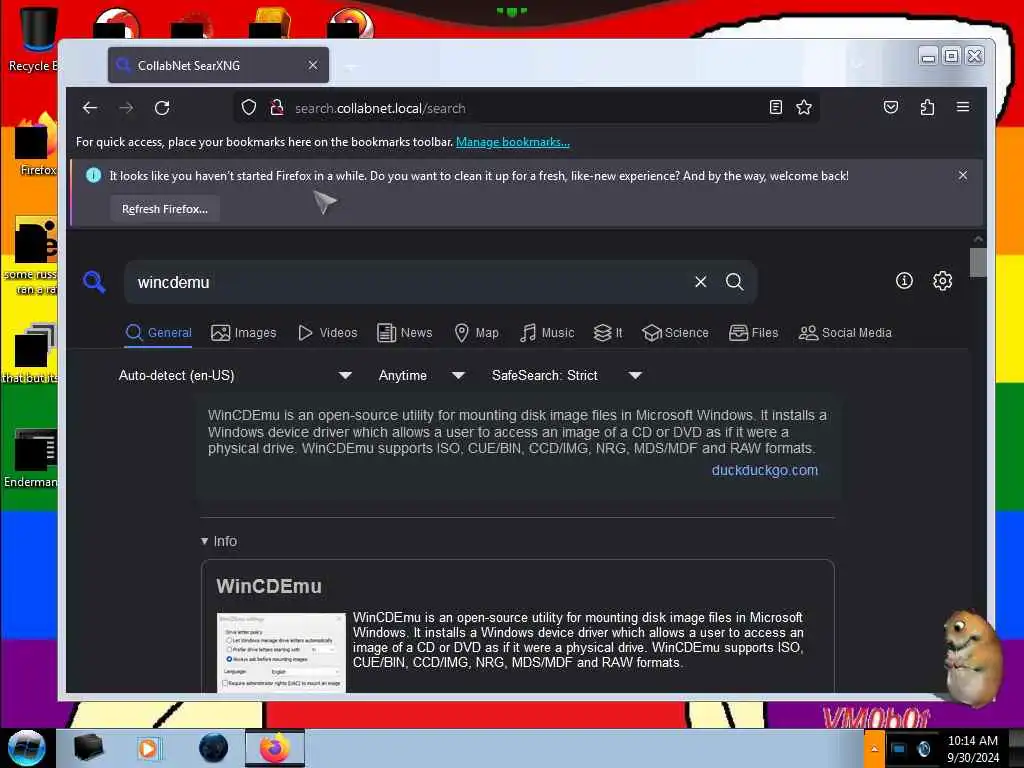Switch to the Videos tab
Screen dimensions: 1024x768
tap(327, 332)
